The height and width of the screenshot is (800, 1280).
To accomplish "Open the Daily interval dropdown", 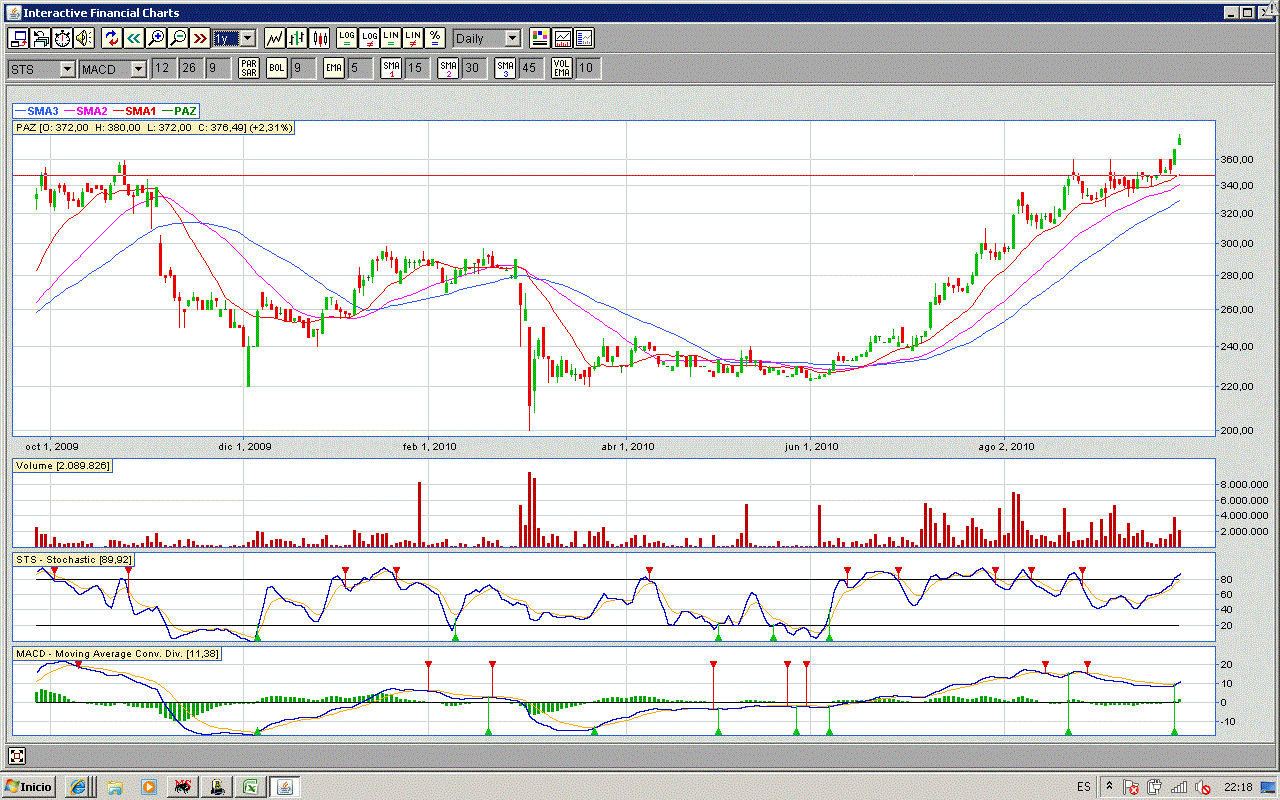I will (x=512, y=38).
